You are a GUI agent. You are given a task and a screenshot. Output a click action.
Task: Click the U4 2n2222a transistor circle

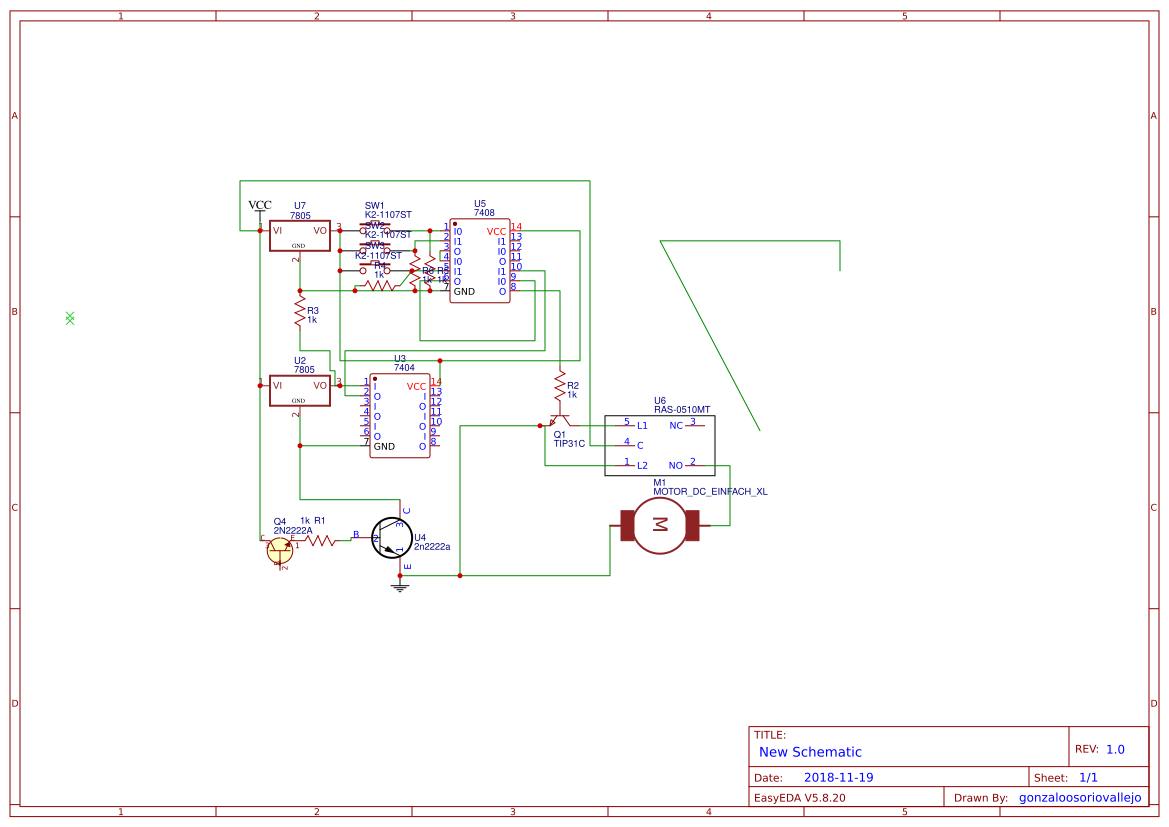(x=391, y=538)
